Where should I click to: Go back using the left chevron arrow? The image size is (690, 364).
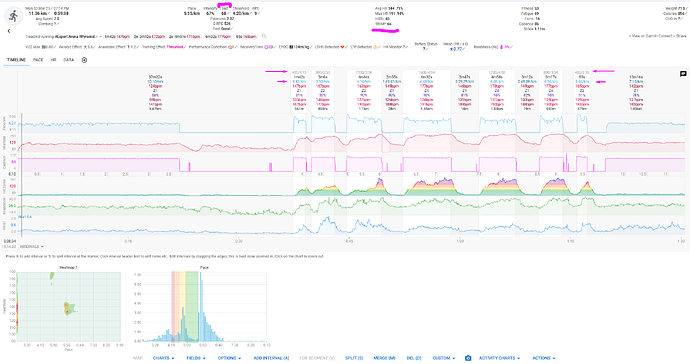click(9, 31)
